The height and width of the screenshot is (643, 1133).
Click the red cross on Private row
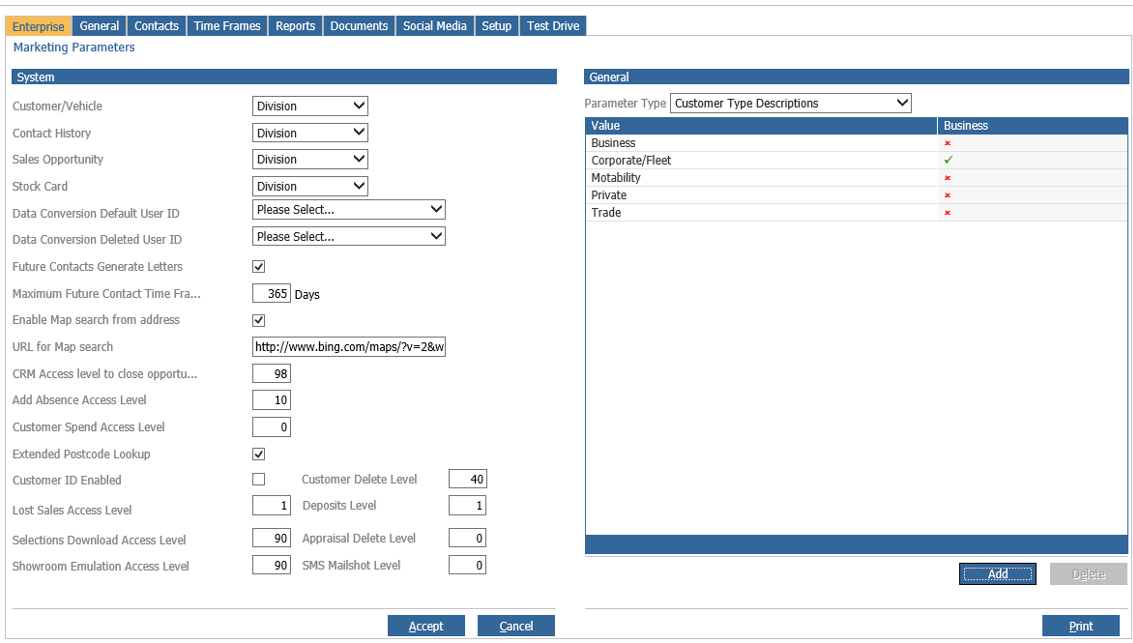coord(947,195)
